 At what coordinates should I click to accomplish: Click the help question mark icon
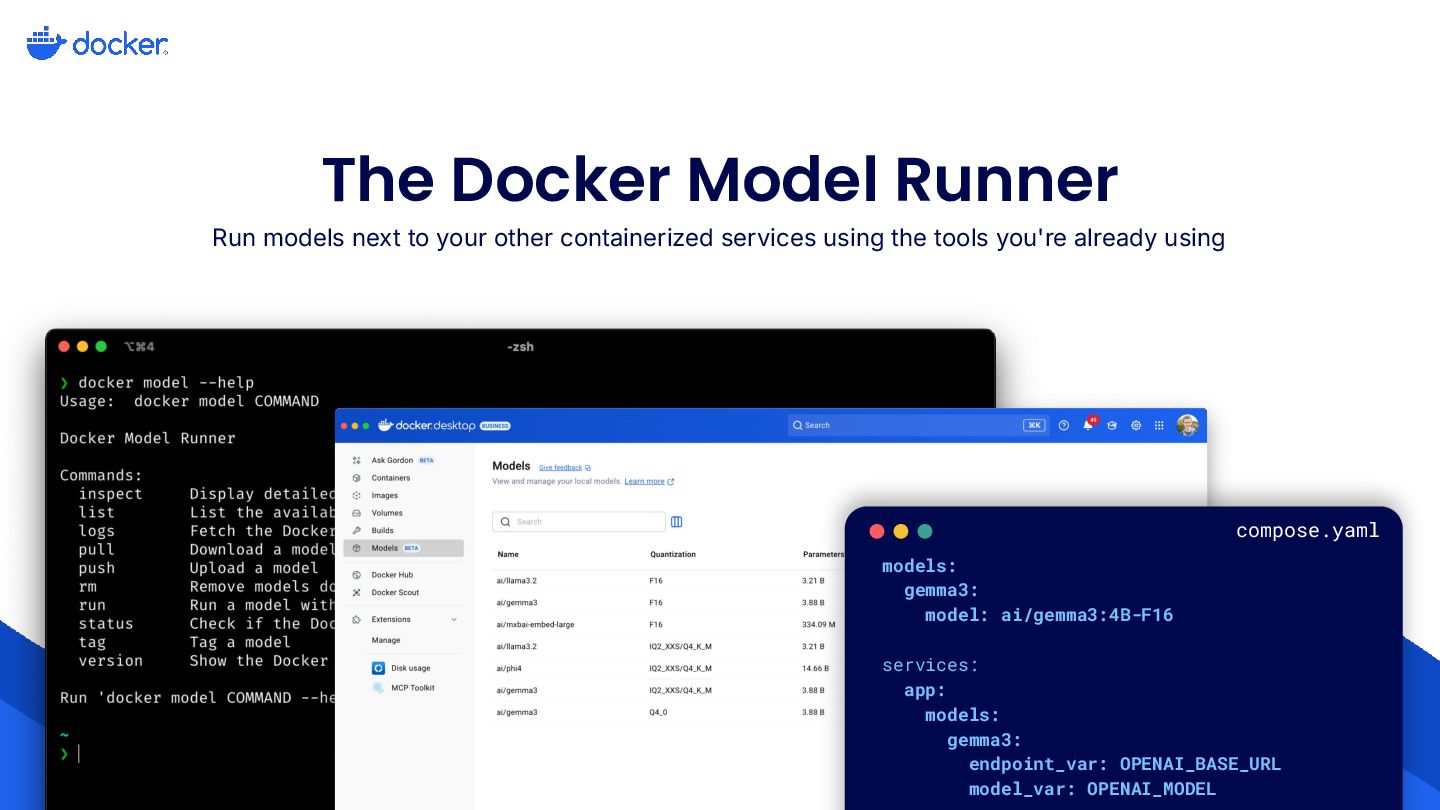point(1063,425)
